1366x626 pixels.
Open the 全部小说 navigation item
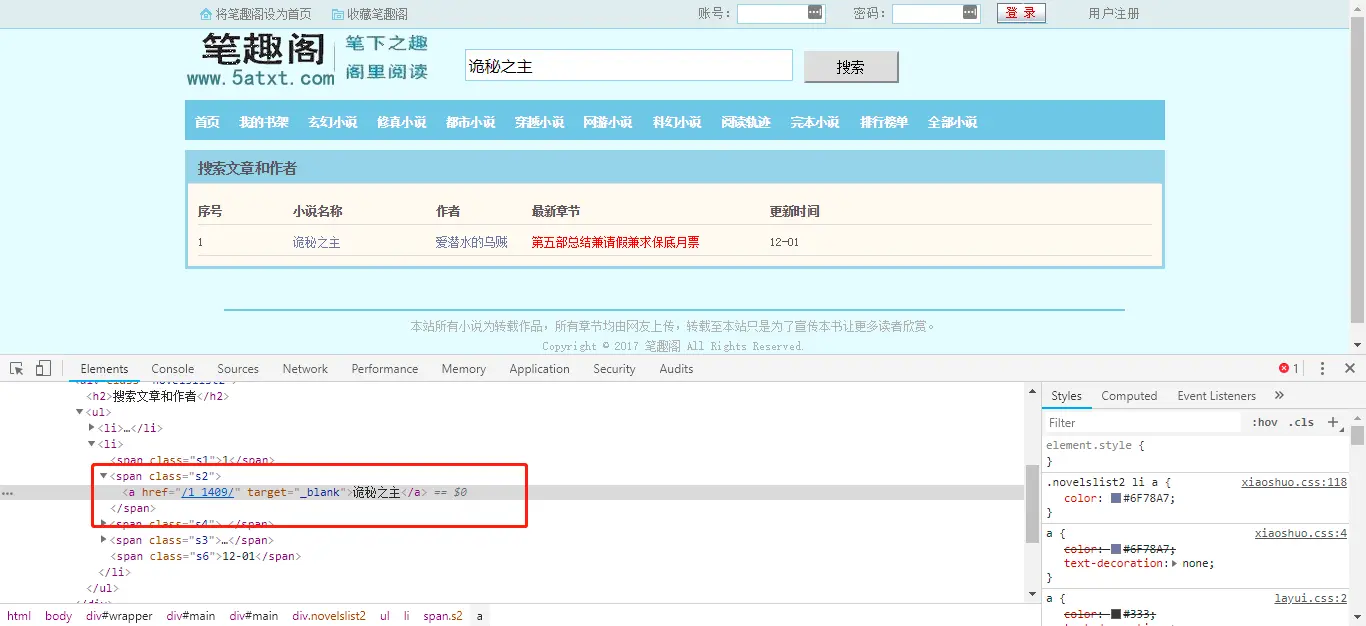tap(952, 122)
